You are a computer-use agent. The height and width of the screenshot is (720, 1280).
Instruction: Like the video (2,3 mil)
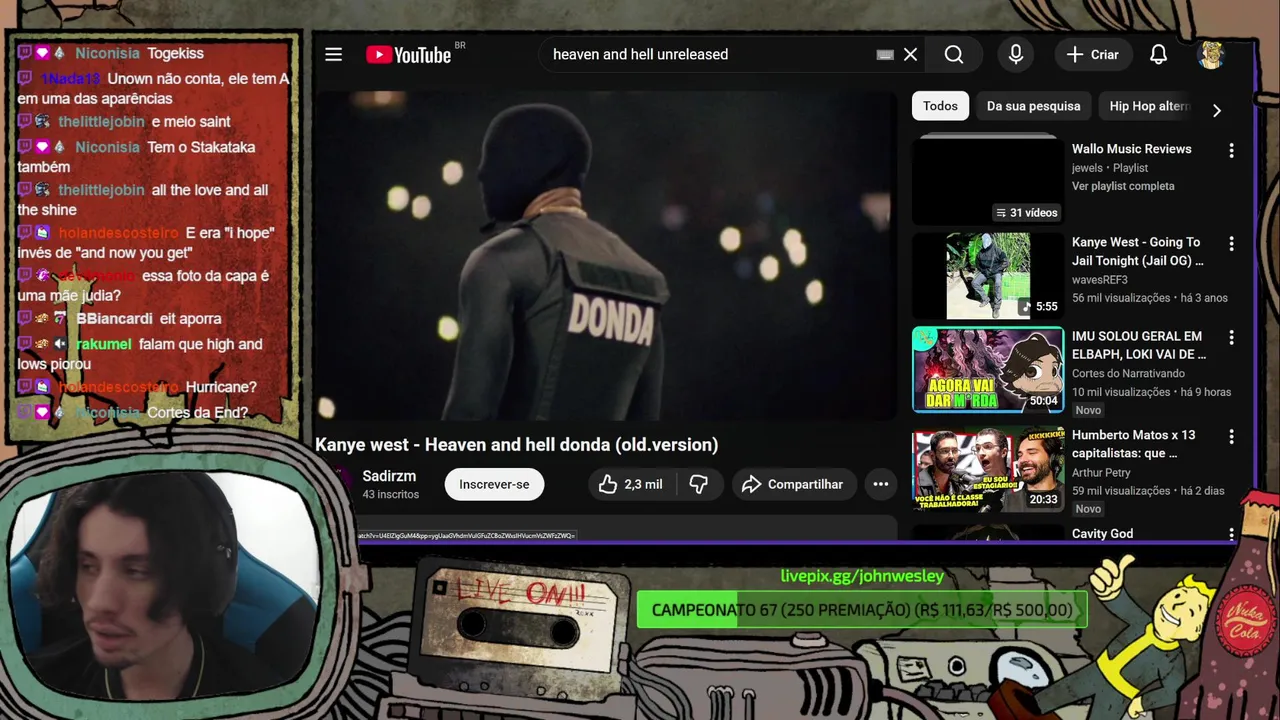click(630, 484)
